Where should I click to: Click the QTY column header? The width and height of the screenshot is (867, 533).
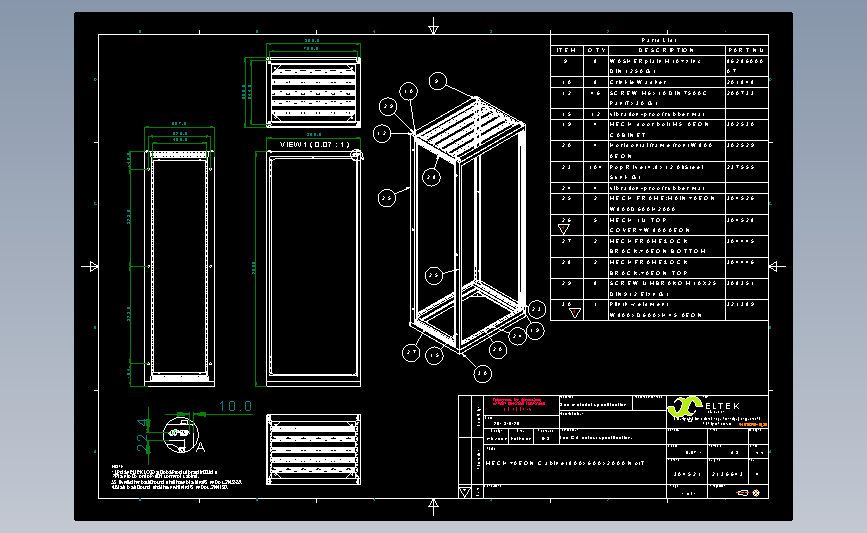tap(596, 50)
